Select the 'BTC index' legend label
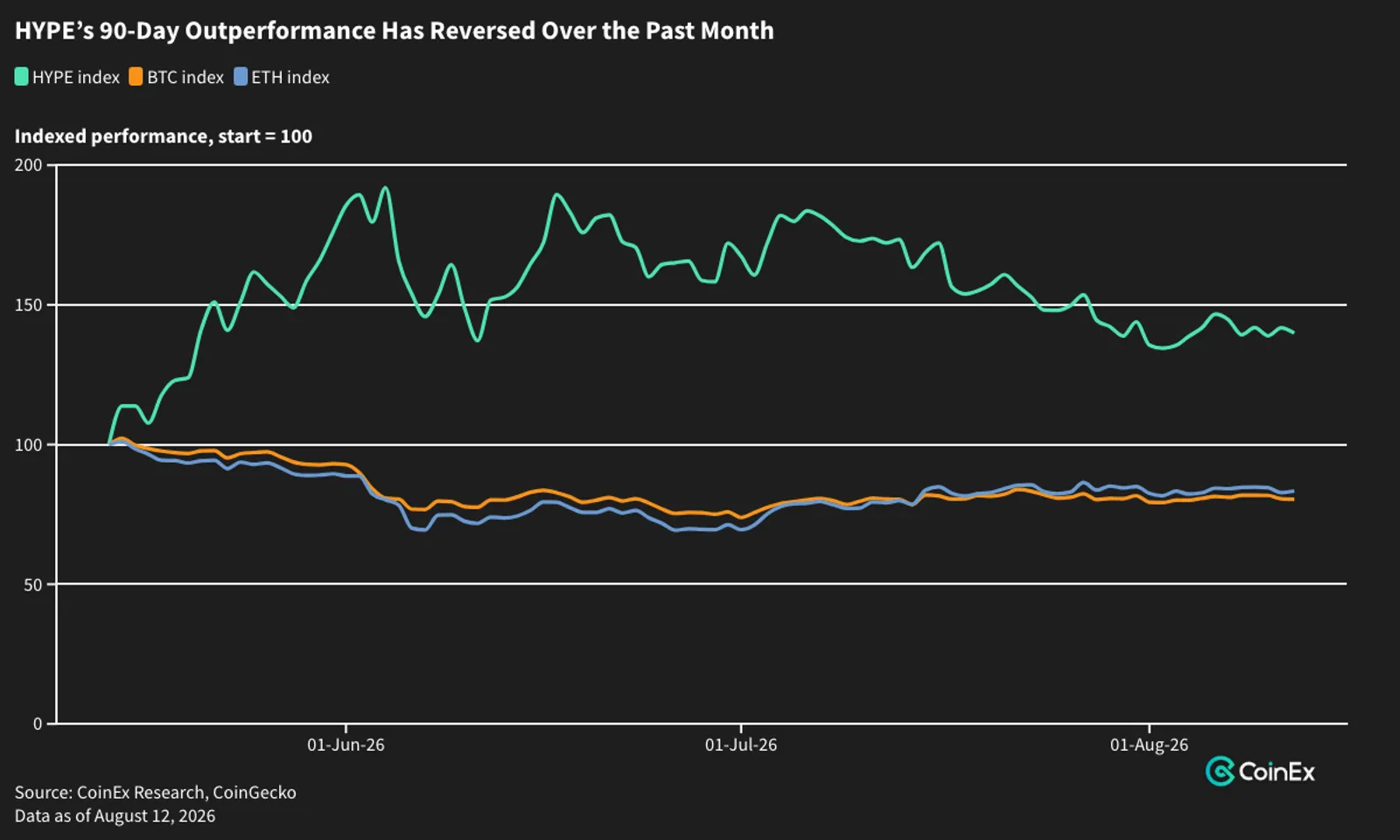 point(185,77)
